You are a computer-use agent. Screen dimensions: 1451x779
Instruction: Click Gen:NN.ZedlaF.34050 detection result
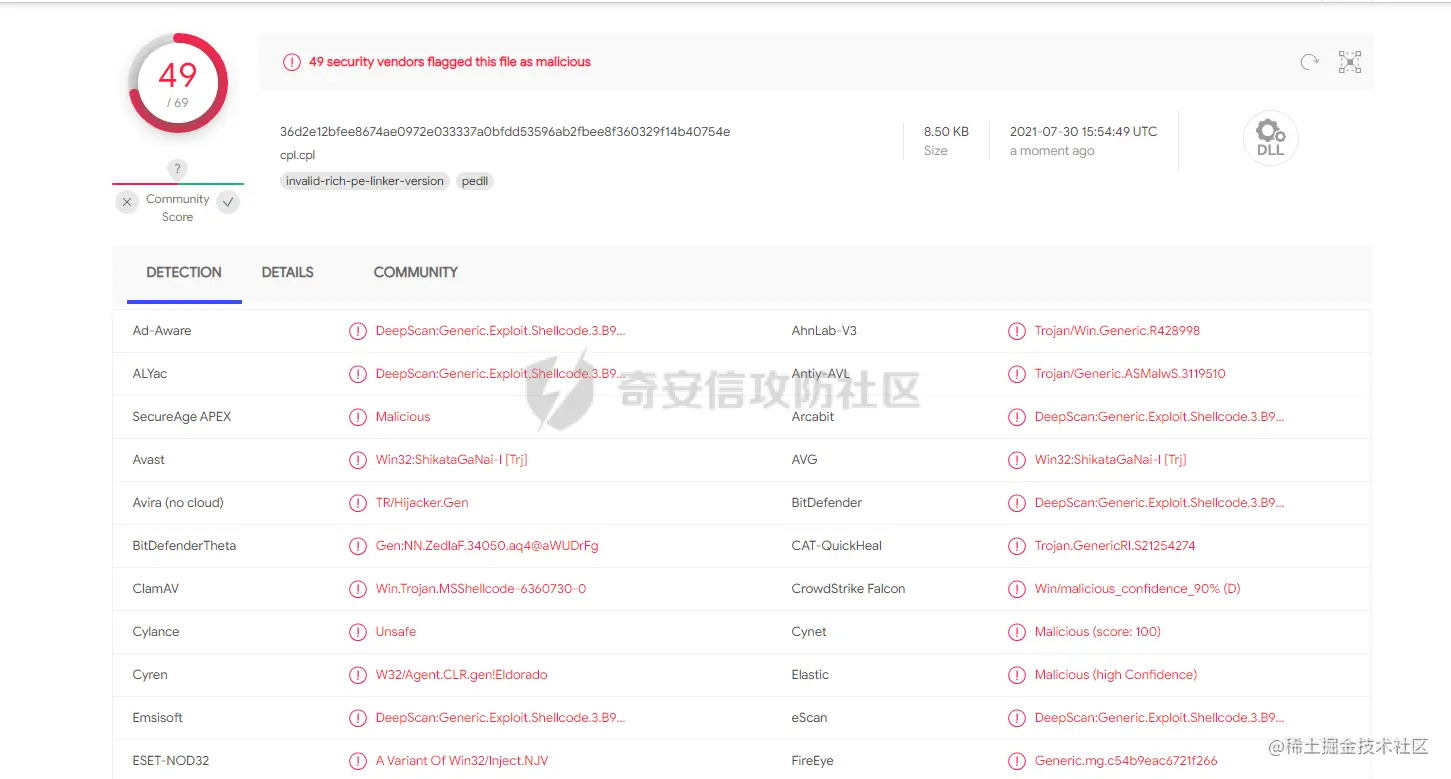pos(487,546)
